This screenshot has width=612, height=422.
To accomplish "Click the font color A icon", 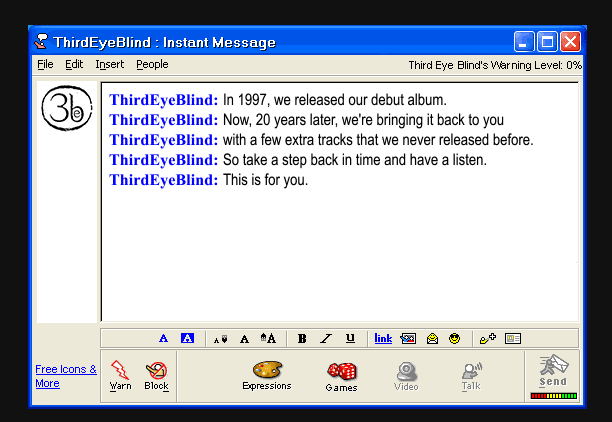I will 164,338.
